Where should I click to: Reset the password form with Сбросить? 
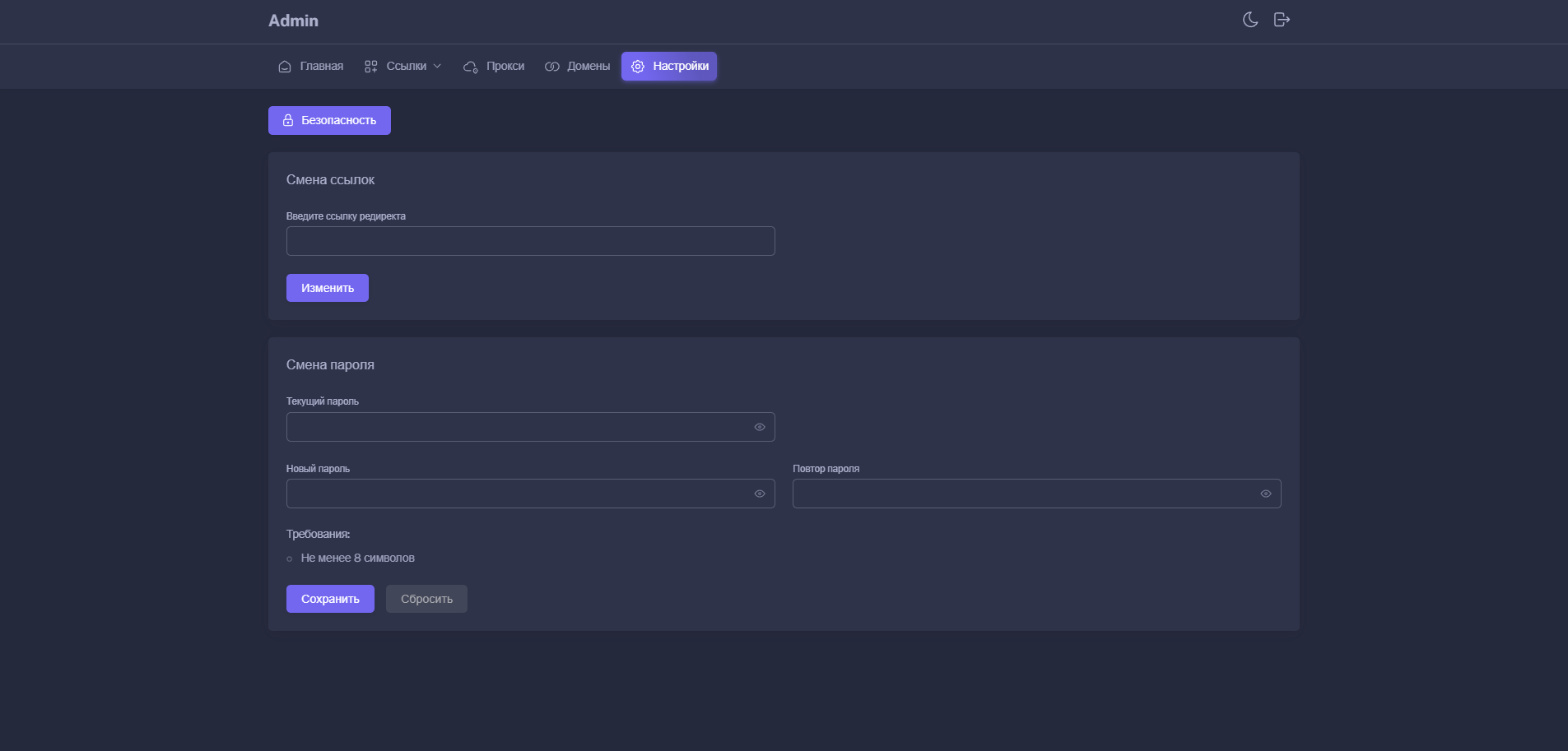coord(426,599)
